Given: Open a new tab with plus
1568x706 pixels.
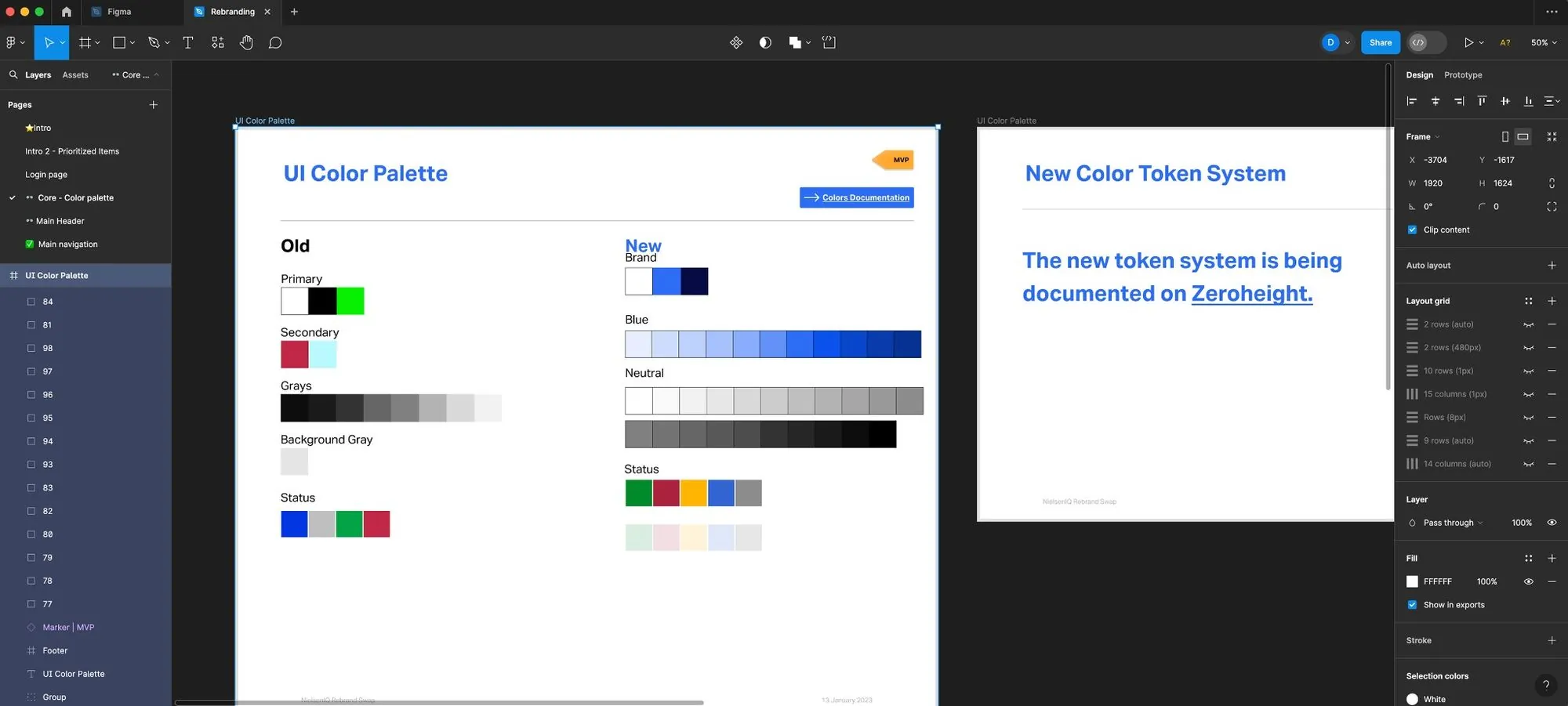Looking at the screenshot, I should click(x=294, y=12).
